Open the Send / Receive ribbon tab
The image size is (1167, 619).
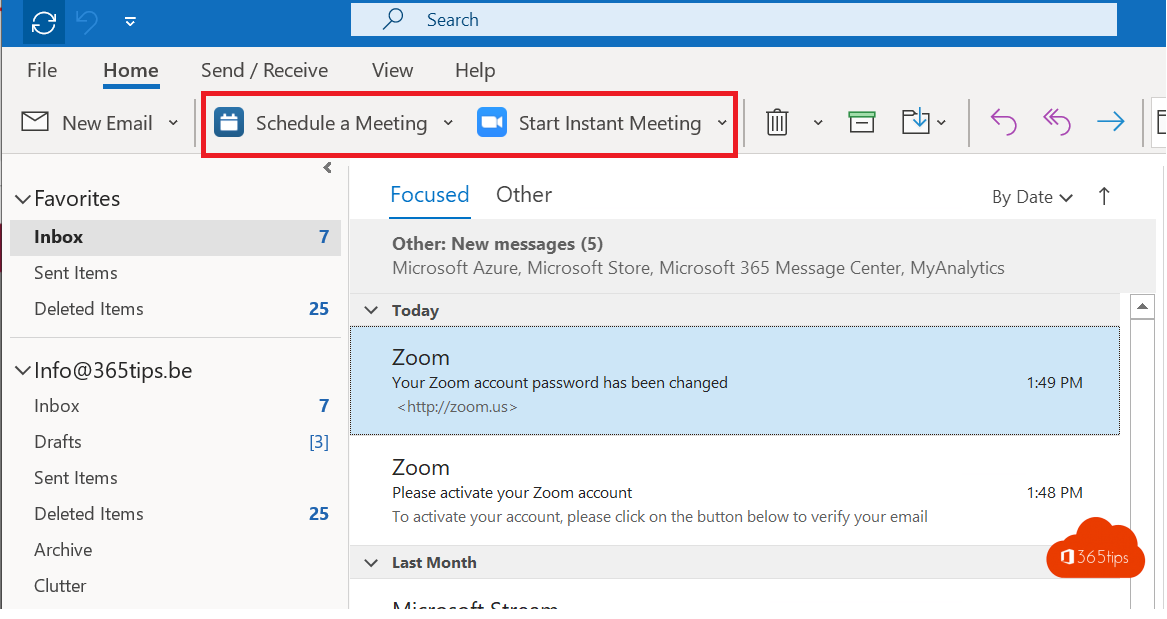click(x=264, y=70)
